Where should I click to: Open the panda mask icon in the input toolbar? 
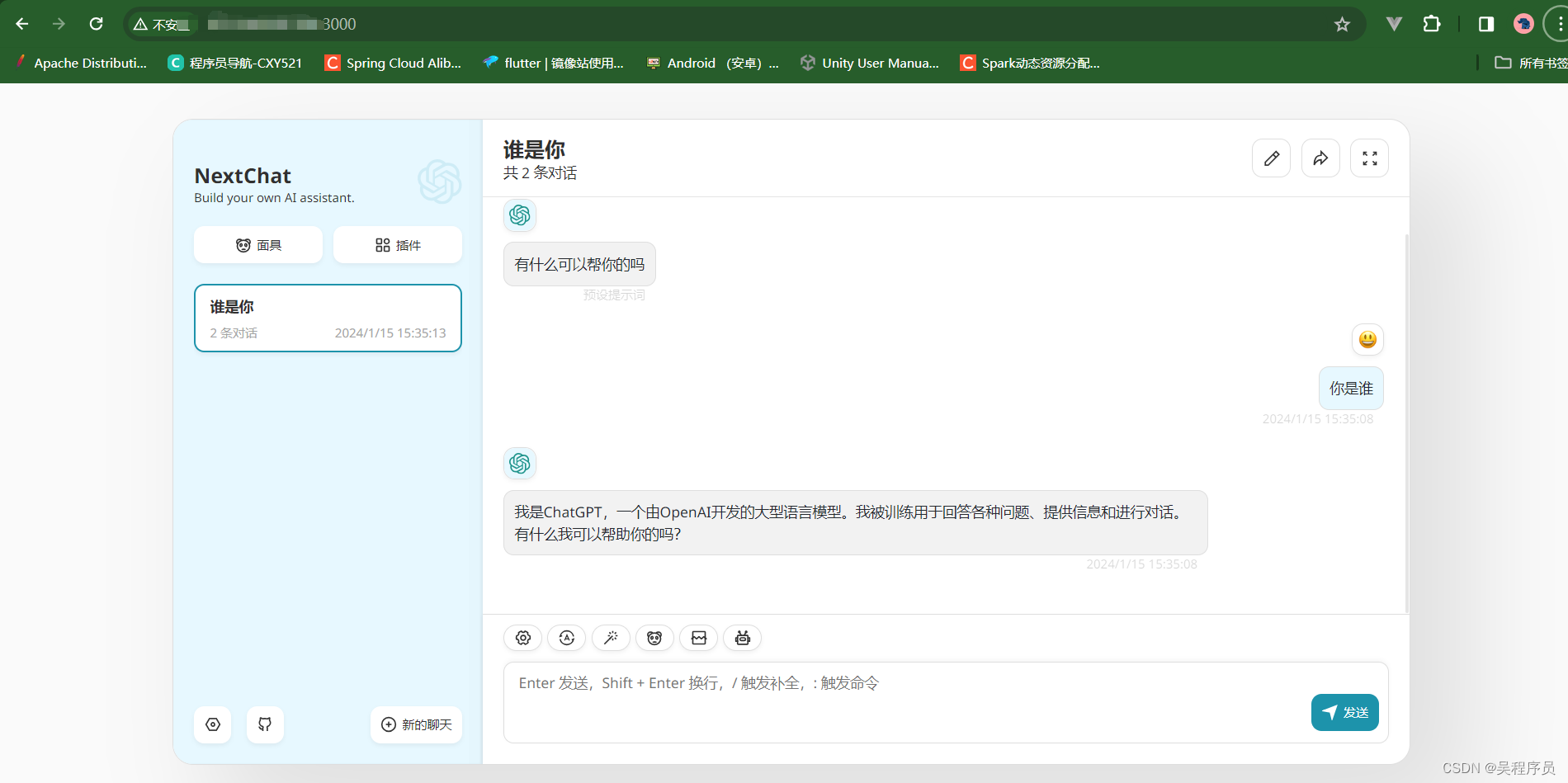pyautogui.click(x=654, y=638)
